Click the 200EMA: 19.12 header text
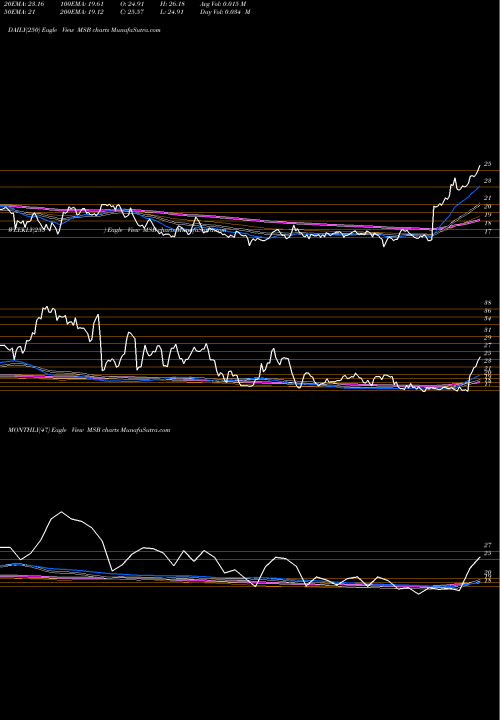 pos(84,12)
